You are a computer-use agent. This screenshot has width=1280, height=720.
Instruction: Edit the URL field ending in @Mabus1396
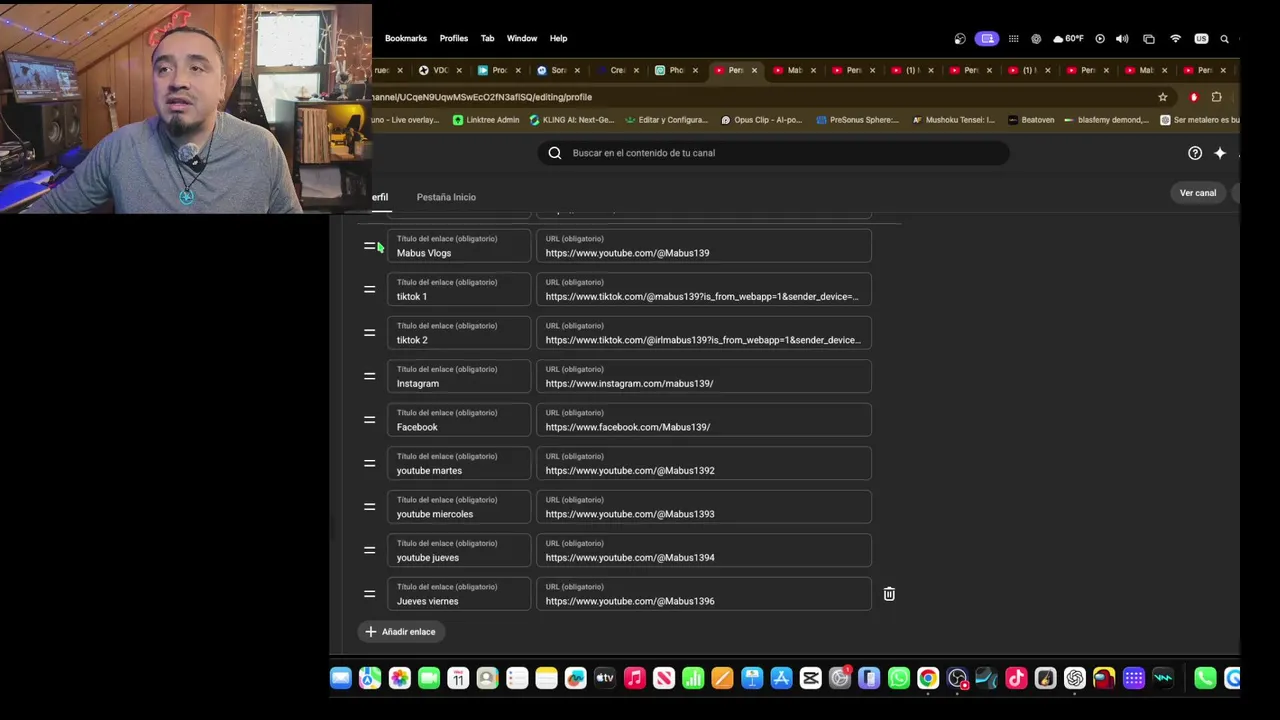click(704, 594)
